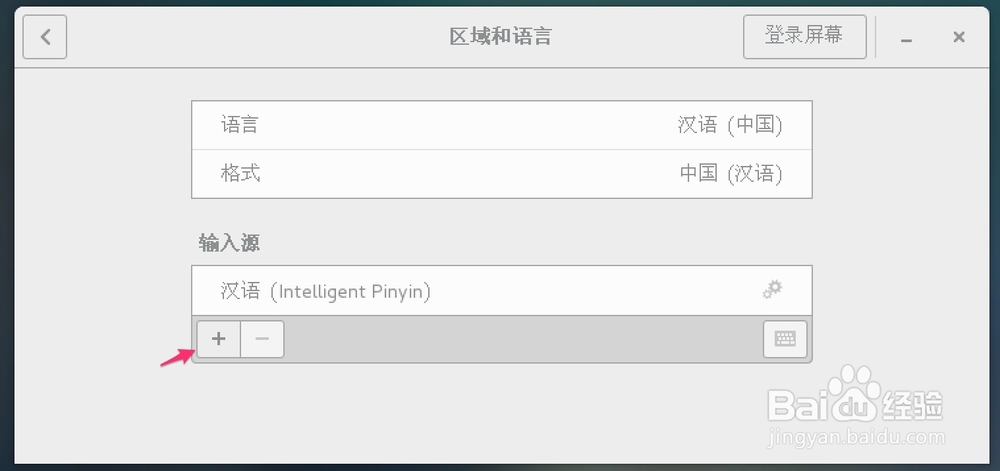Show keyboard layout preview

coord(785,339)
